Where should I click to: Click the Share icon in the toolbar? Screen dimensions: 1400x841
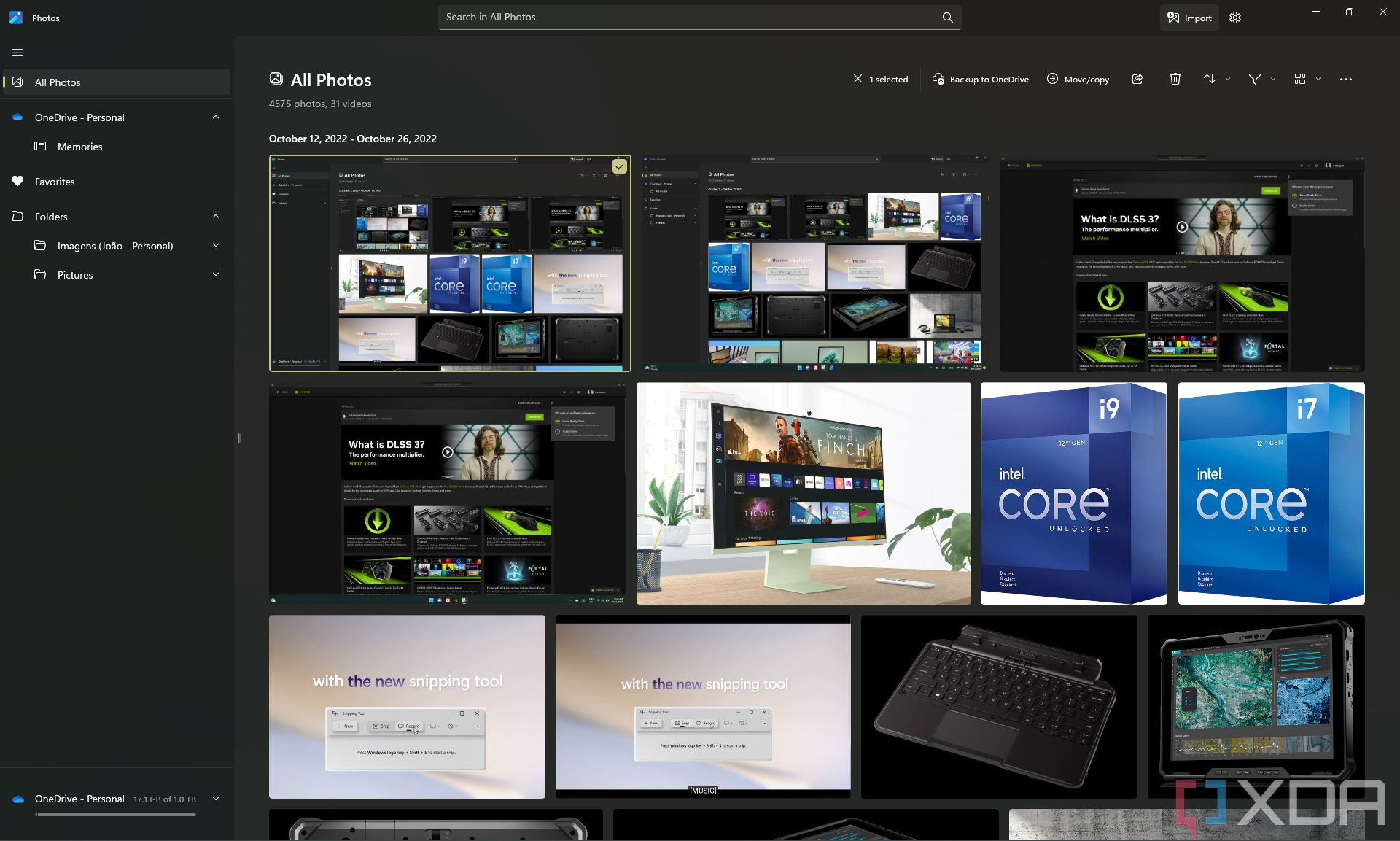click(1137, 79)
